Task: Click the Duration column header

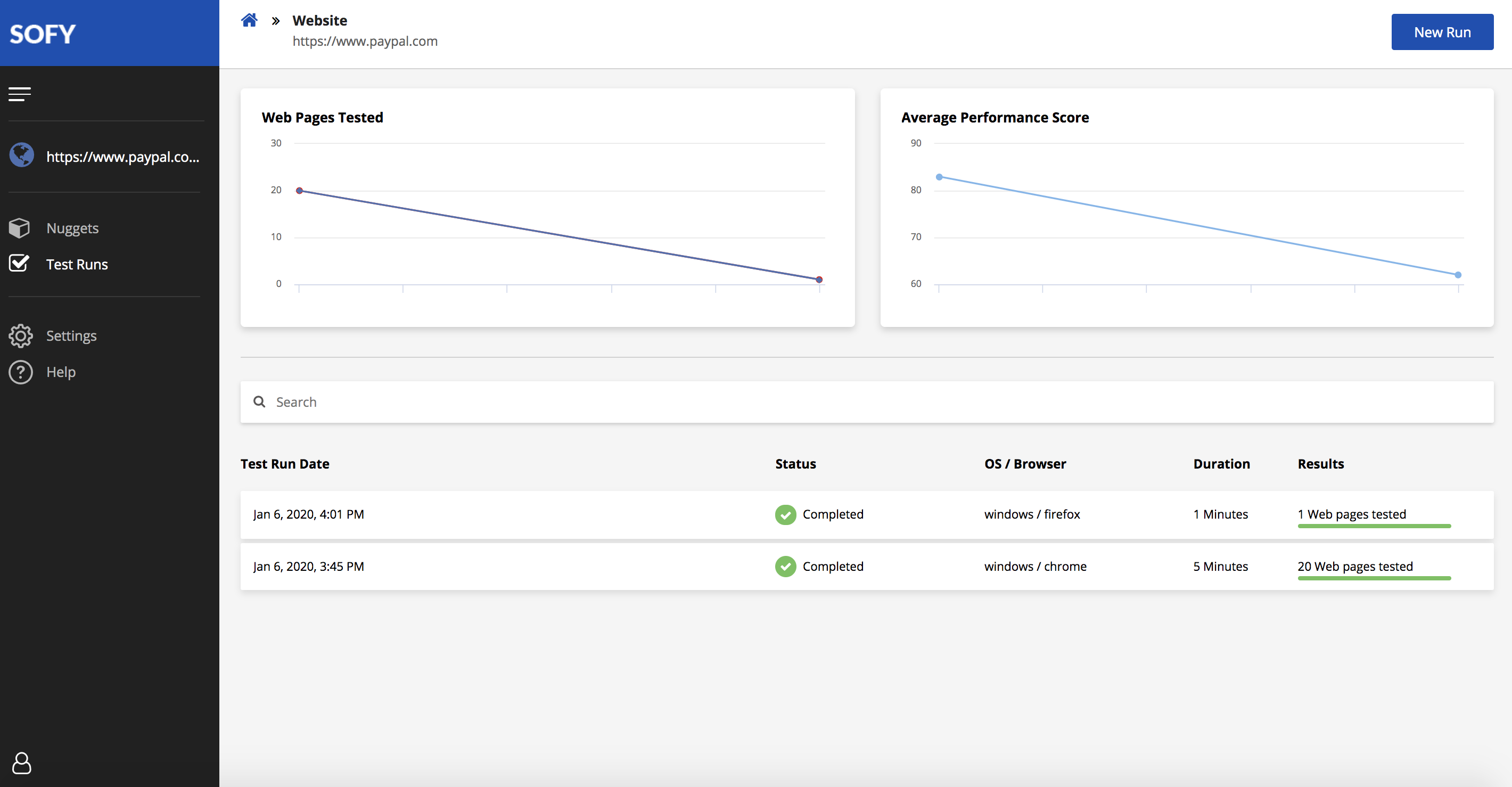Action: coord(1221,464)
